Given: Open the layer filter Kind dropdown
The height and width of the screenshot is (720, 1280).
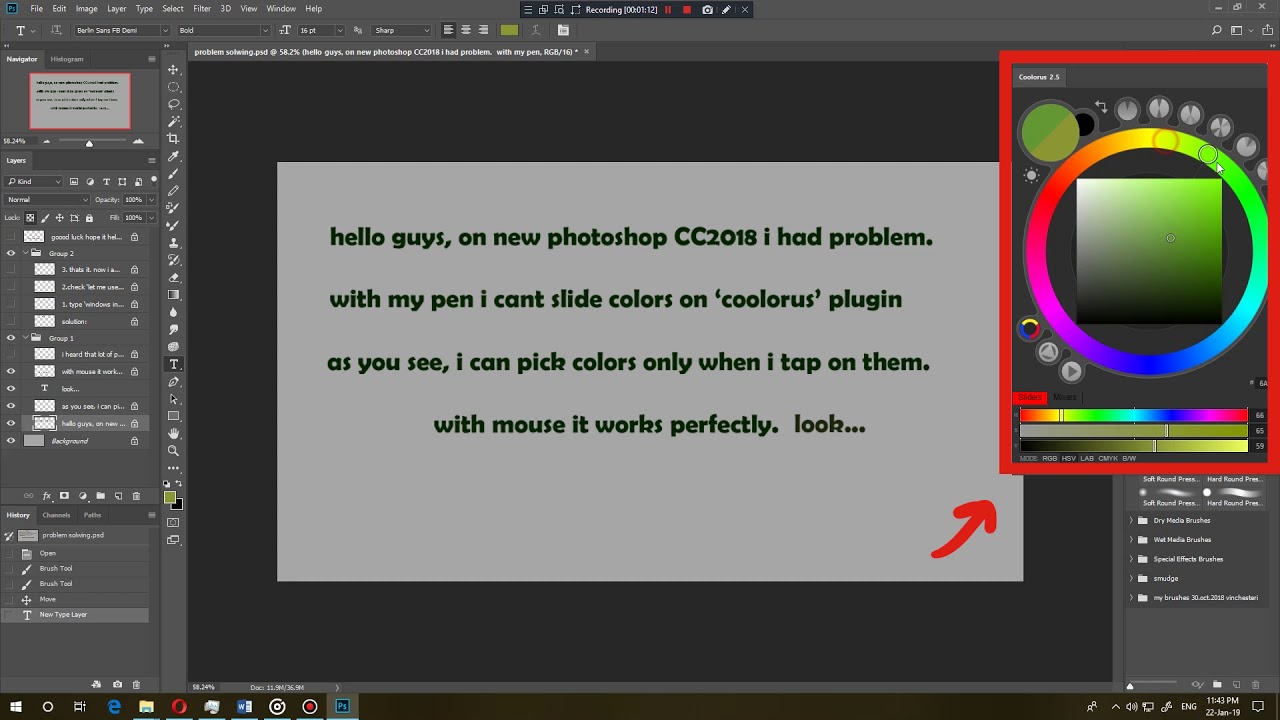Looking at the screenshot, I should pos(35,181).
